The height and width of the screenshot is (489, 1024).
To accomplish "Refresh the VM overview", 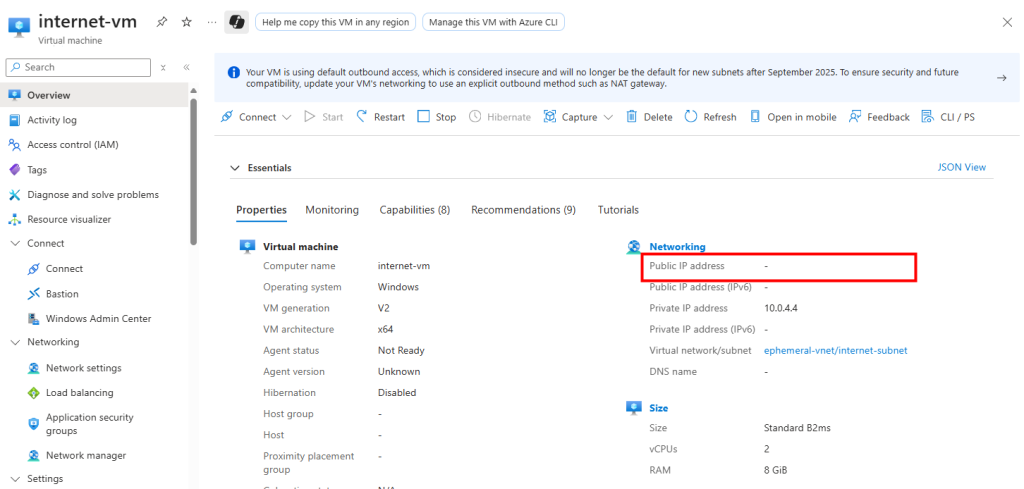I will 711,117.
